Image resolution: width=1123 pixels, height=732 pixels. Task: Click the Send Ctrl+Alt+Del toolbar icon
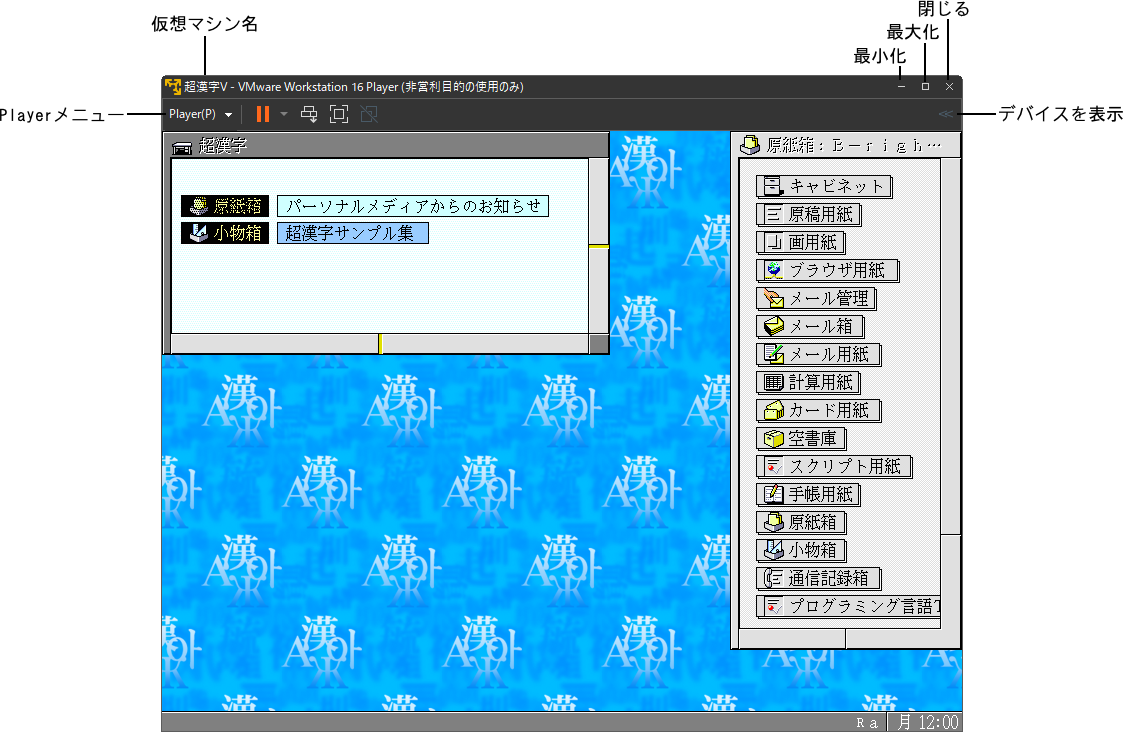[x=310, y=115]
